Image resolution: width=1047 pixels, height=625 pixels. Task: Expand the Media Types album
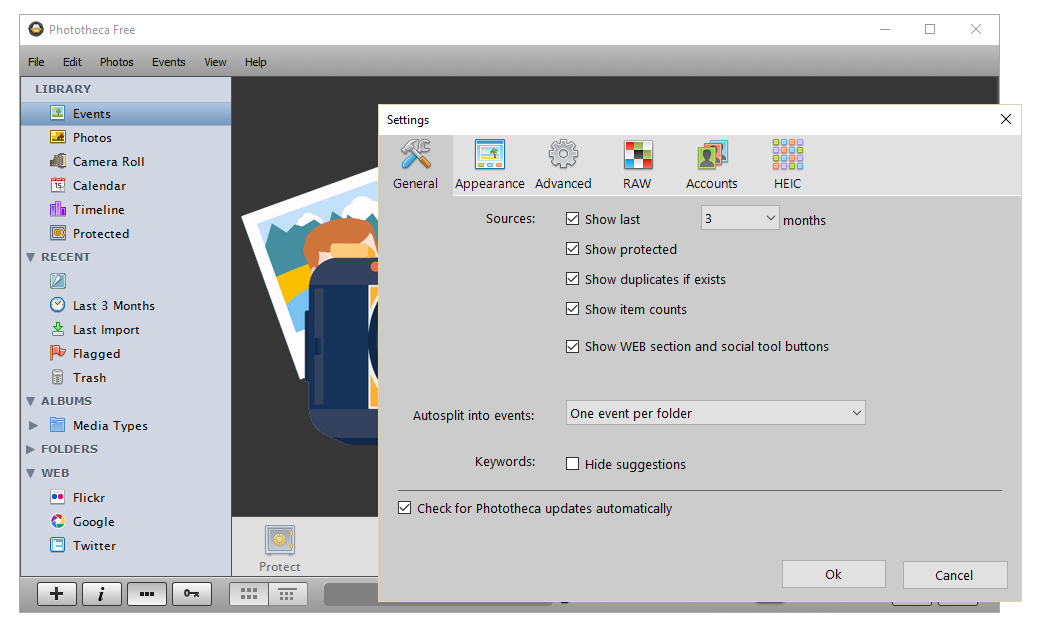click(33, 425)
